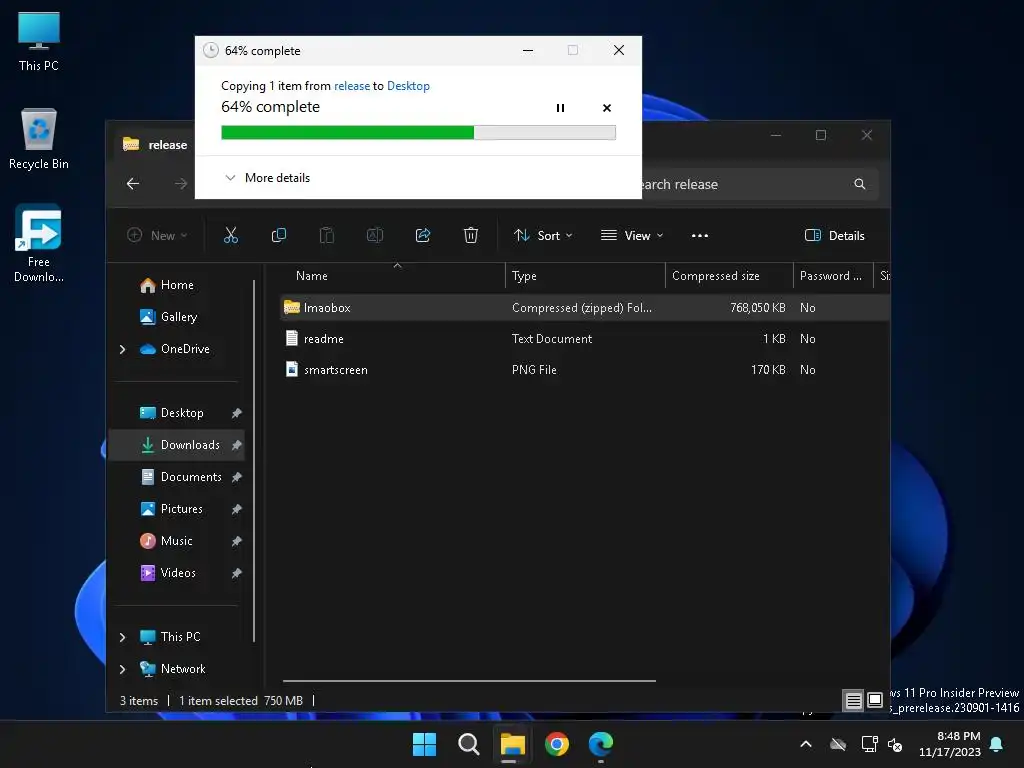Click the muted volume tray icon
The image size is (1024, 768).
(895, 744)
